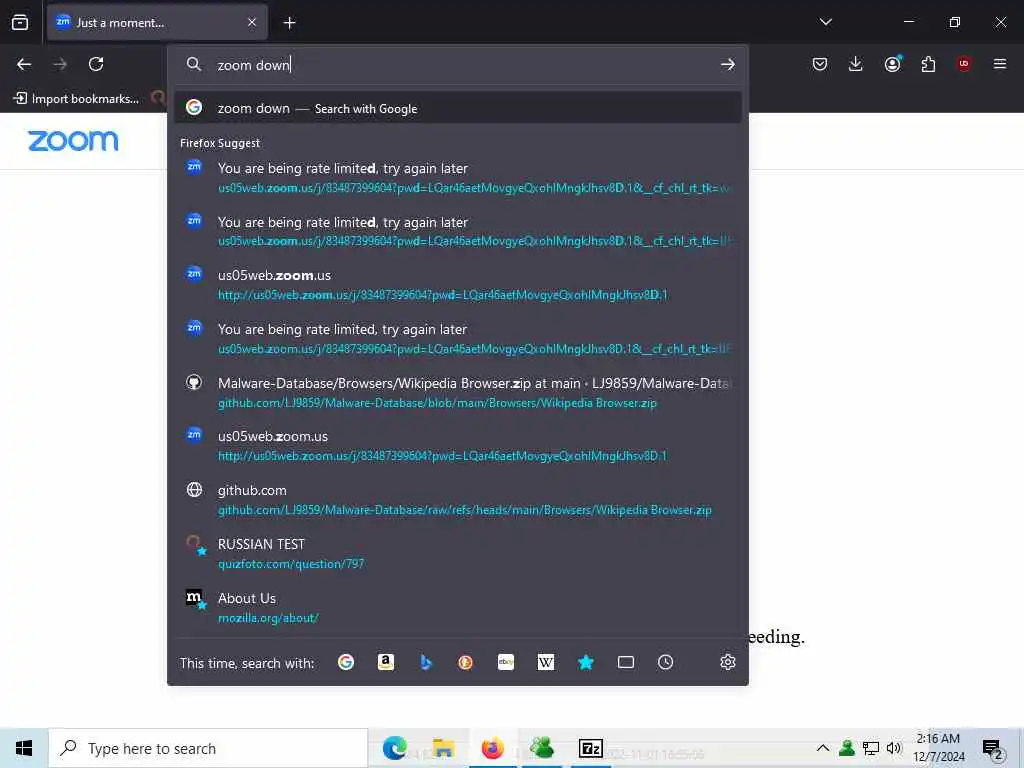Reload the current page
Image resolution: width=1024 pixels, height=768 pixels.
coord(96,64)
